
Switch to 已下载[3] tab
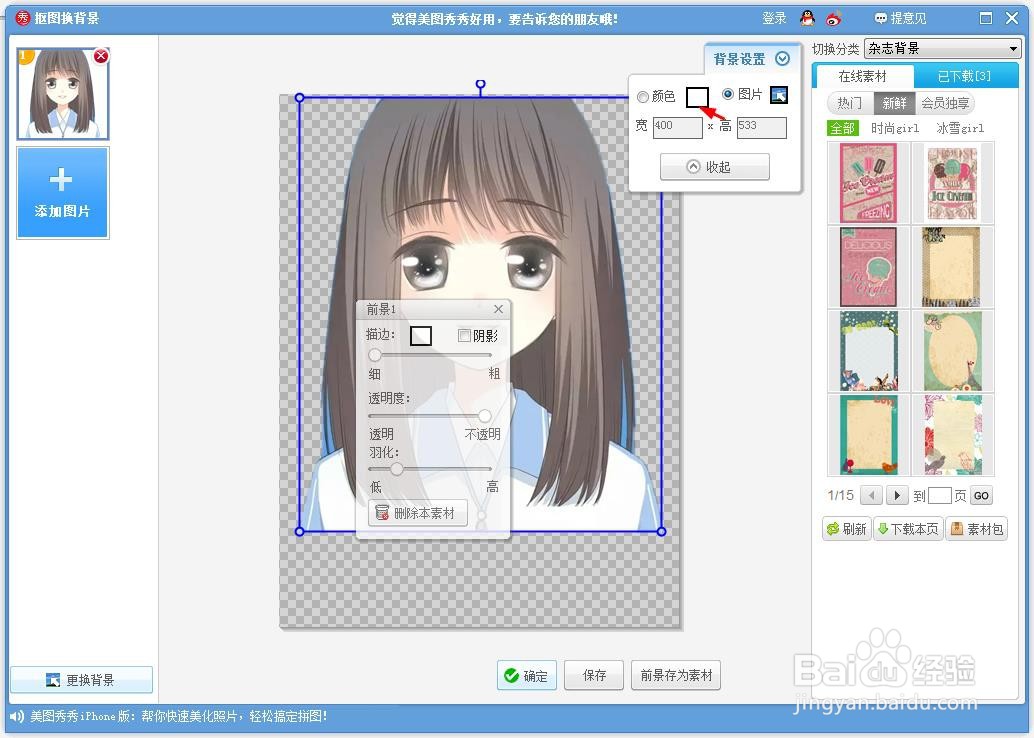coord(964,77)
